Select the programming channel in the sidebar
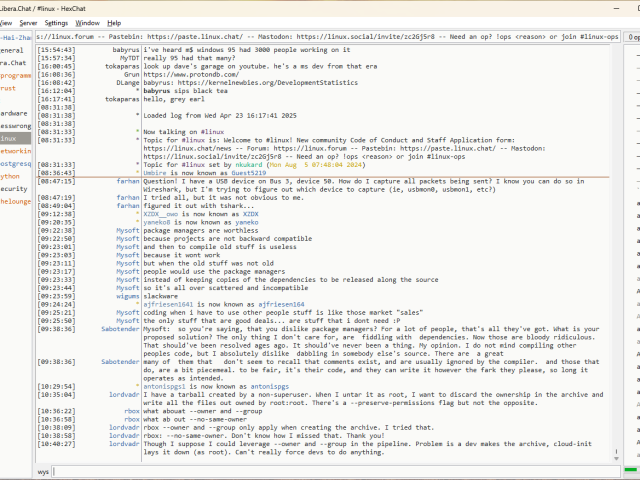 (x=14, y=75)
